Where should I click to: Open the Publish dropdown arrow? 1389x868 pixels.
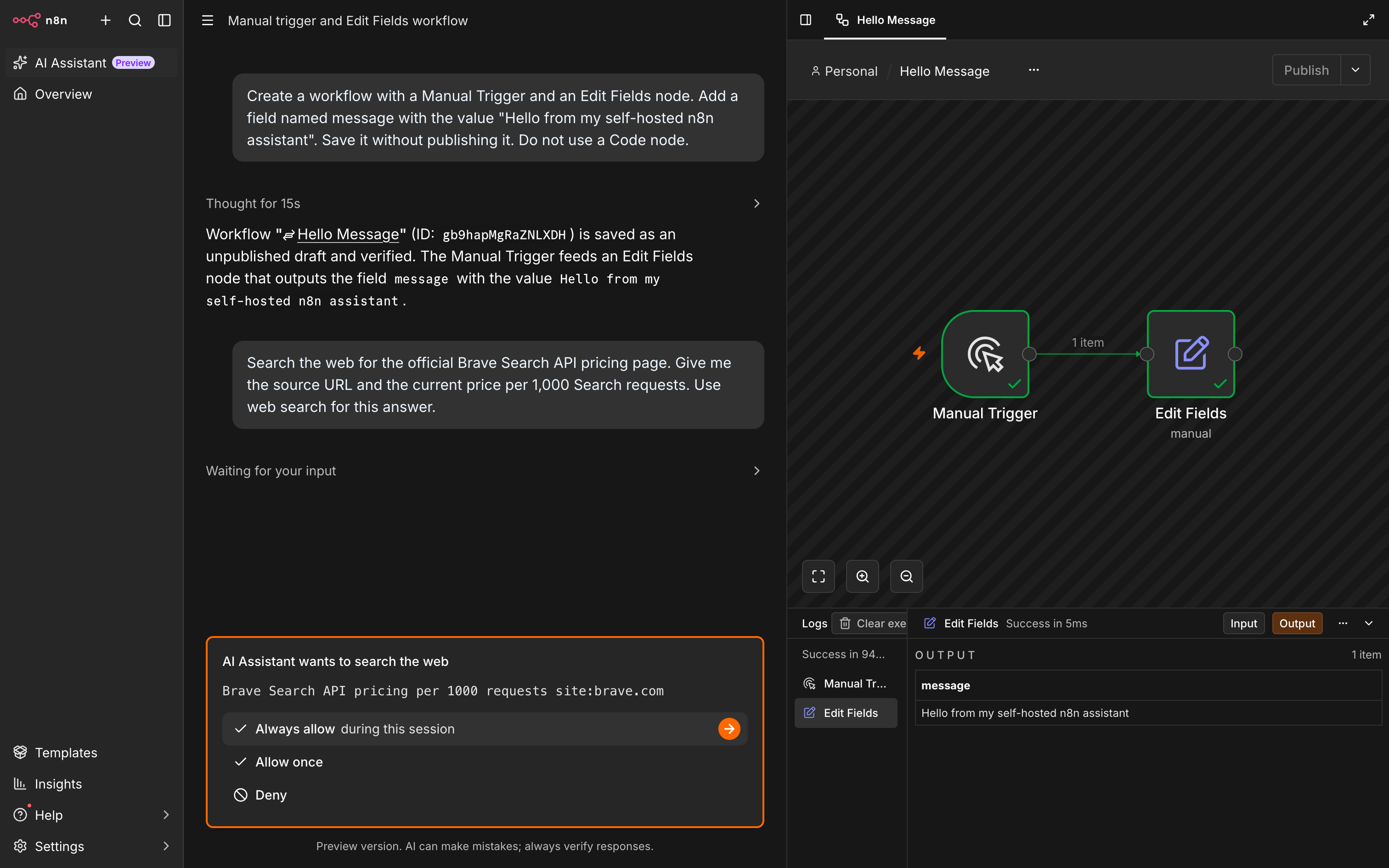pyautogui.click(x=1356, y=70)
